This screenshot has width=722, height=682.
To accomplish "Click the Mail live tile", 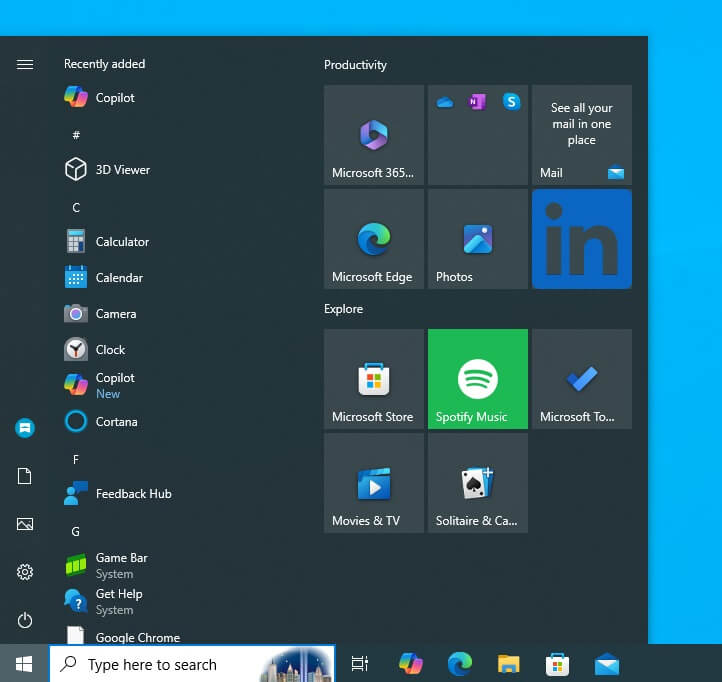I will tap(581, 135).
